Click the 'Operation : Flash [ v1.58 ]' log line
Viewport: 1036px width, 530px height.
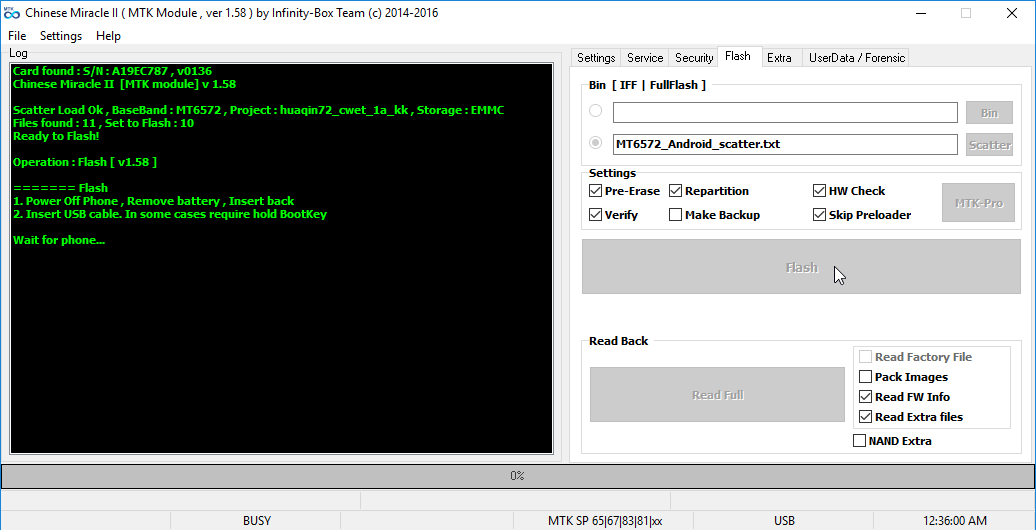85,162
